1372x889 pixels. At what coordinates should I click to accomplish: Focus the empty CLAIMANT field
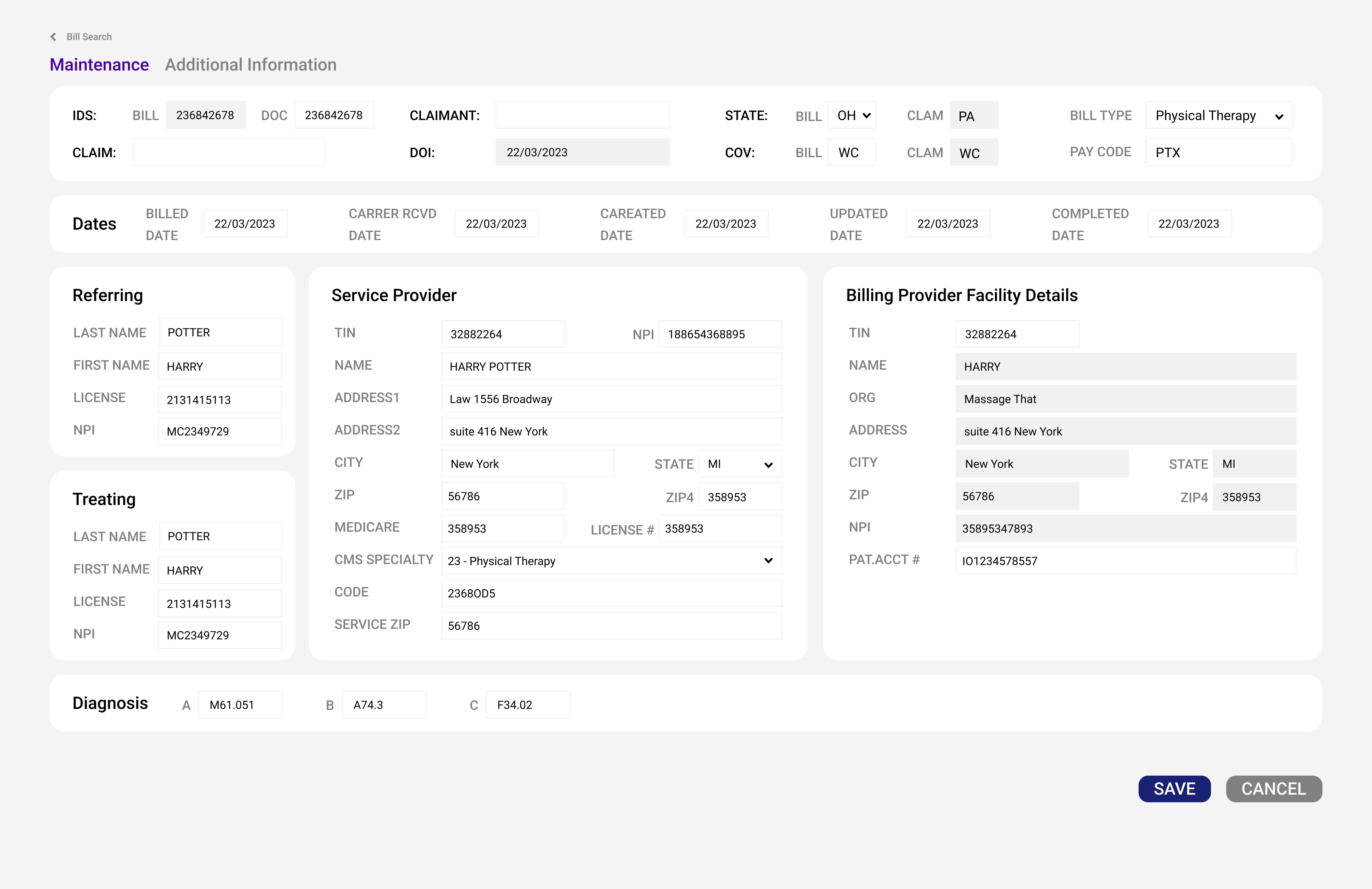pyautogui.click(x=582, y=115)
